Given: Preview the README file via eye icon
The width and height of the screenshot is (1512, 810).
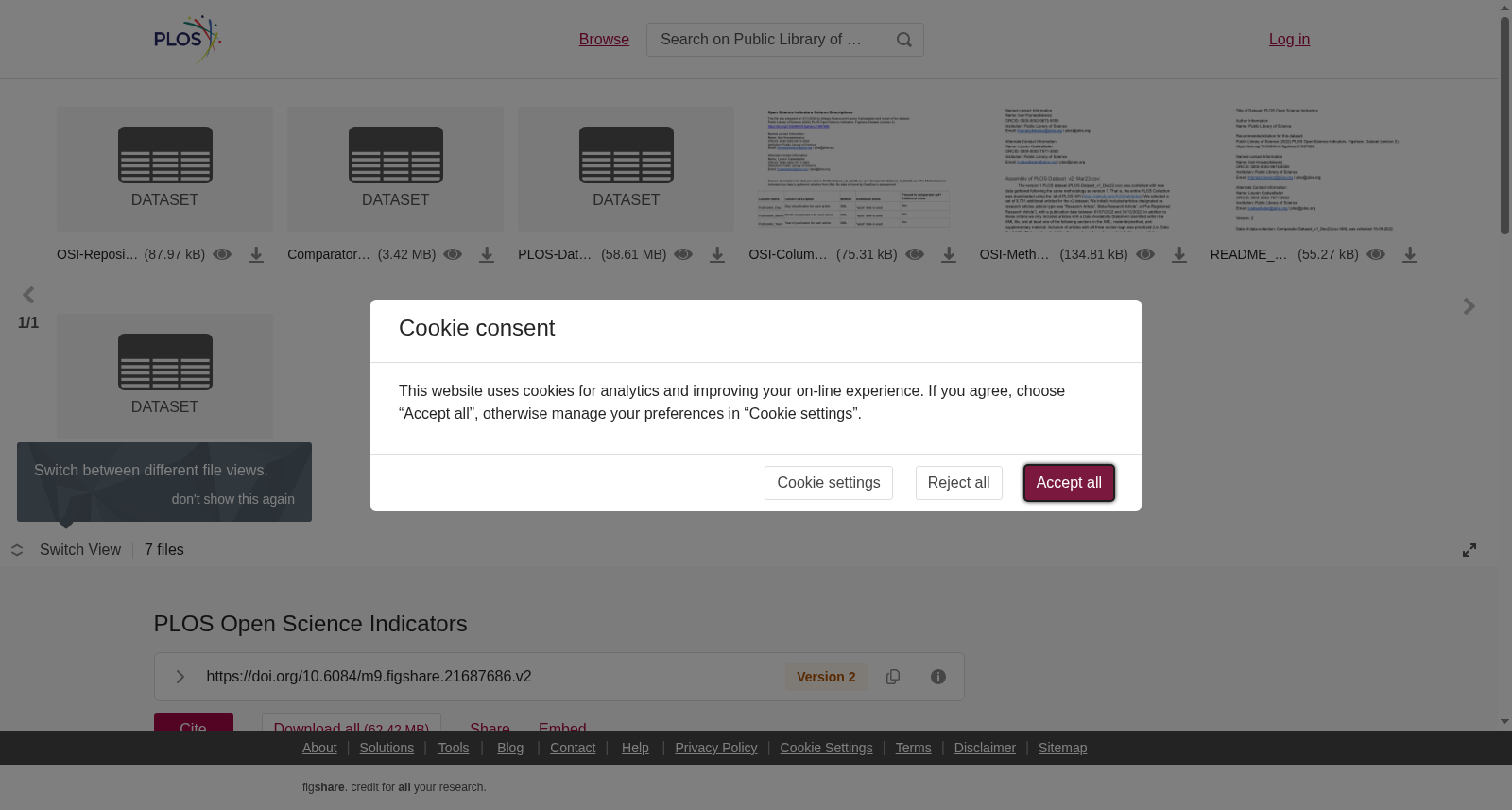Looking at the screenshot, I should tap(1376, 254).
